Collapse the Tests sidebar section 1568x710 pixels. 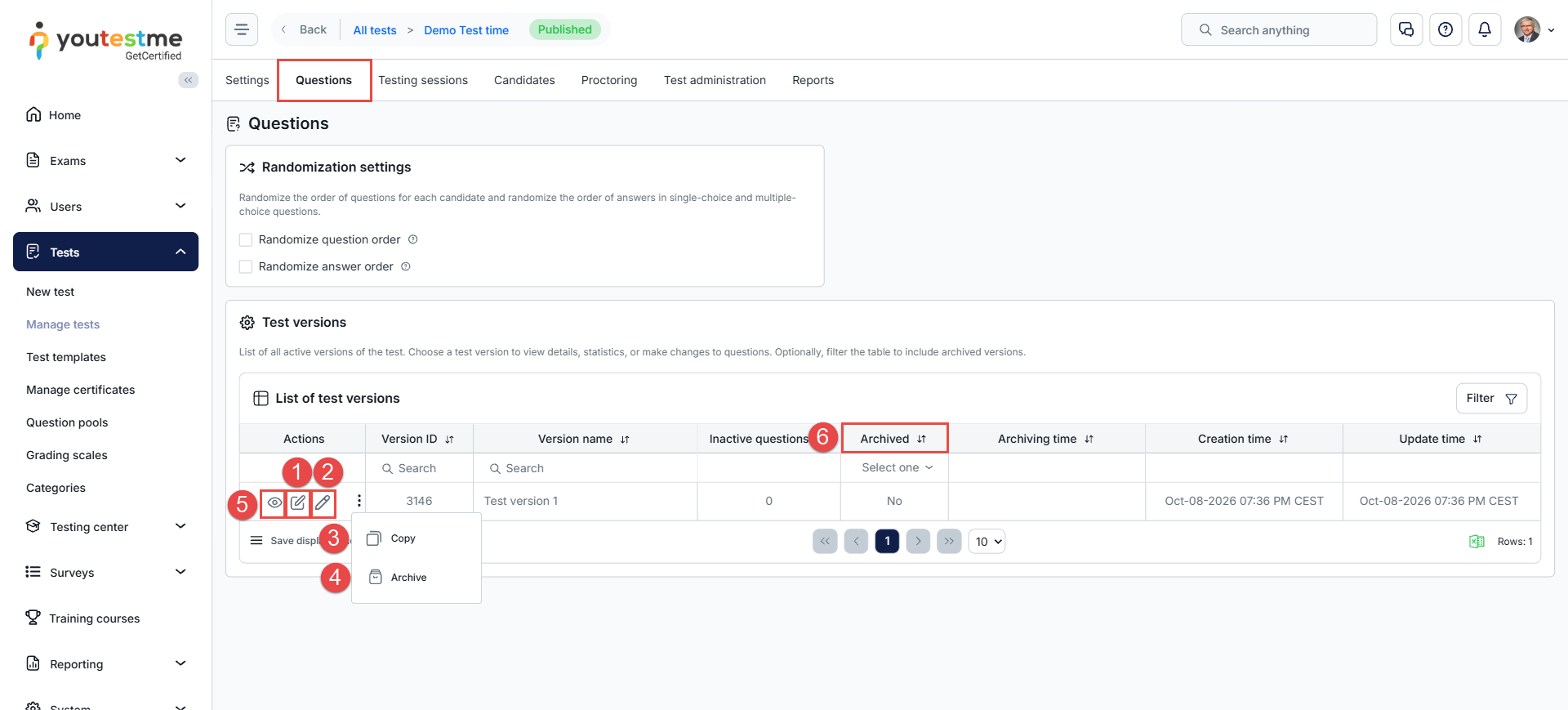tap(105, 252)
